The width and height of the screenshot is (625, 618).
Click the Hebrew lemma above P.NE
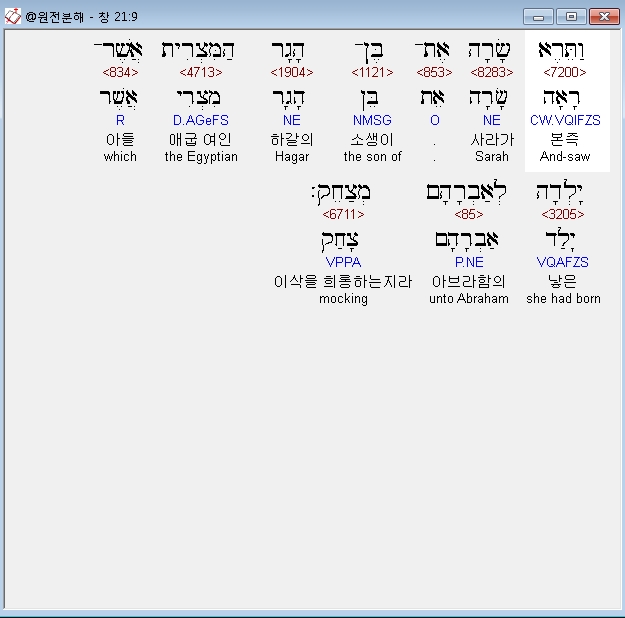point(467,240)
